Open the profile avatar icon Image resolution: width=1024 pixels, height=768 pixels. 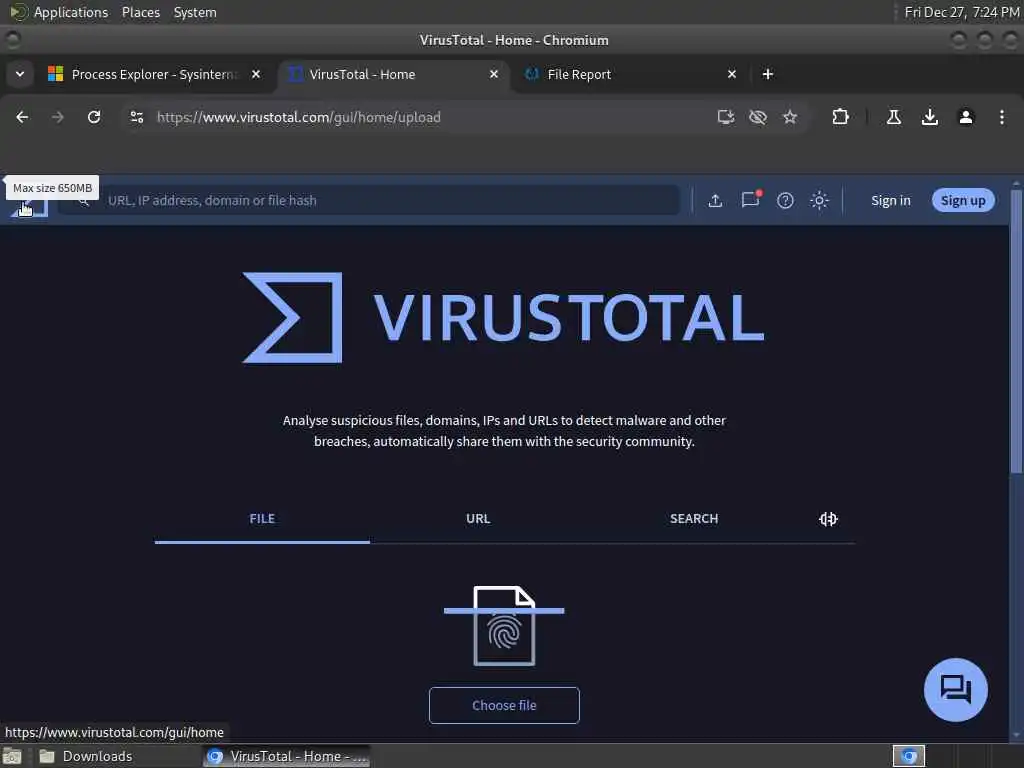click(966, 117)
